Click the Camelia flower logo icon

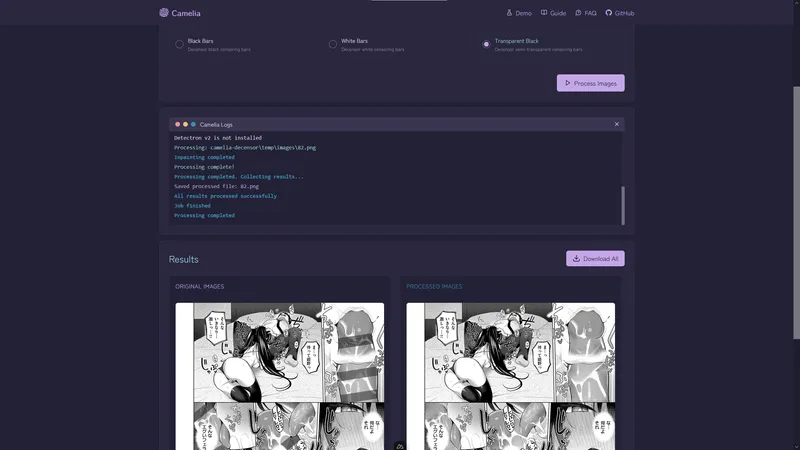[x=164, y=13]
